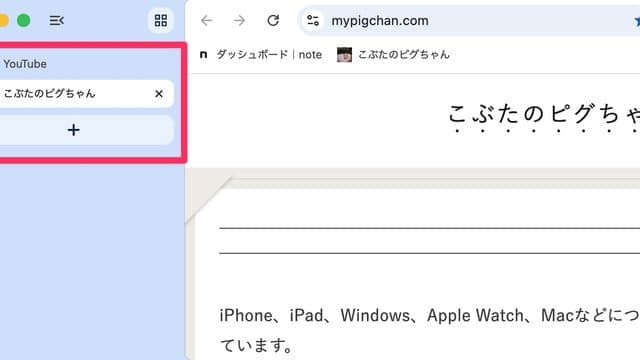Click the iPhone, iPad, Windows description text
The height and width of the screenshot is (360, 640).
[429, 331]
